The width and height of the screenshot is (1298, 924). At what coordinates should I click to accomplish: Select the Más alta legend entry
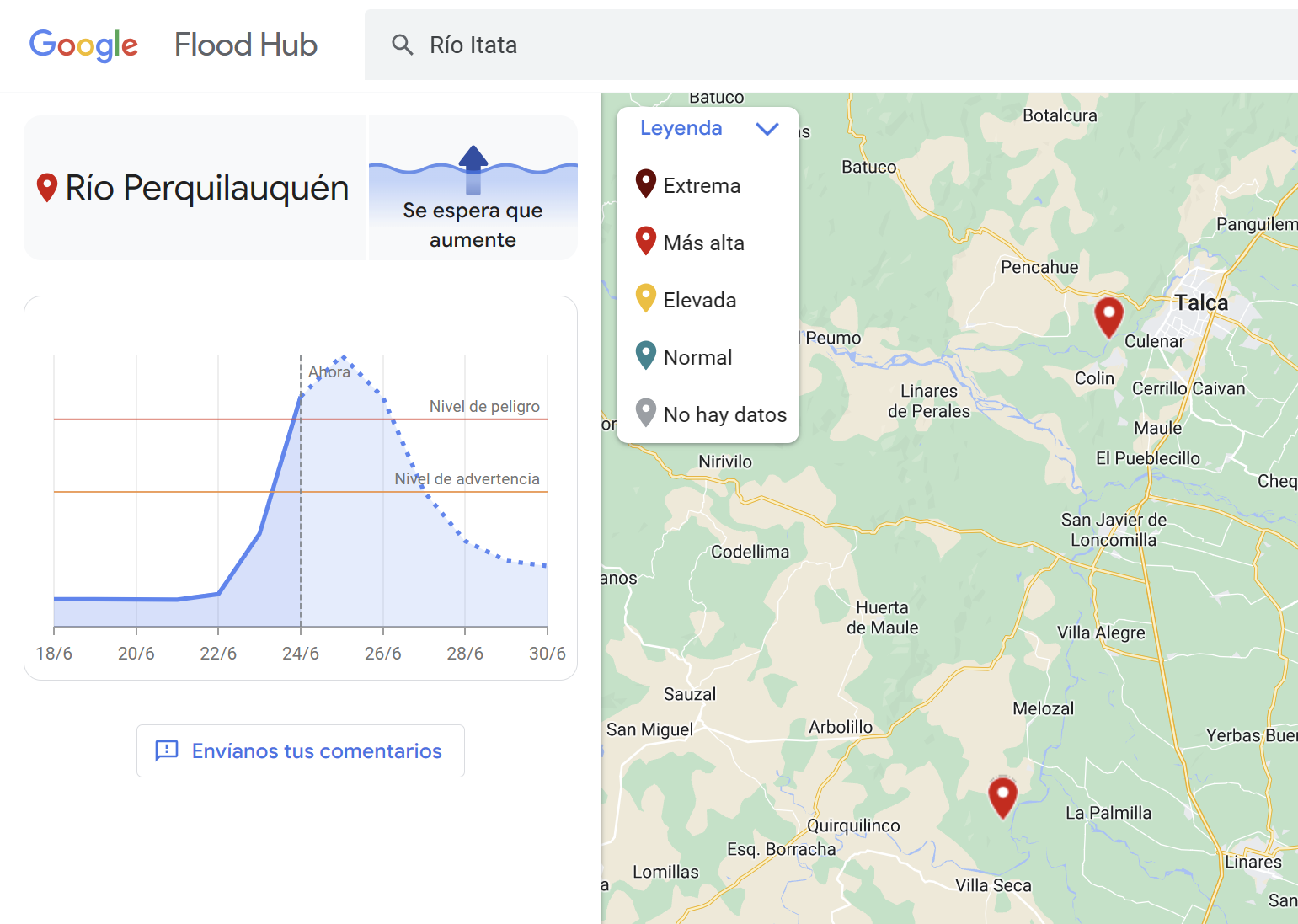pos(703,243)
